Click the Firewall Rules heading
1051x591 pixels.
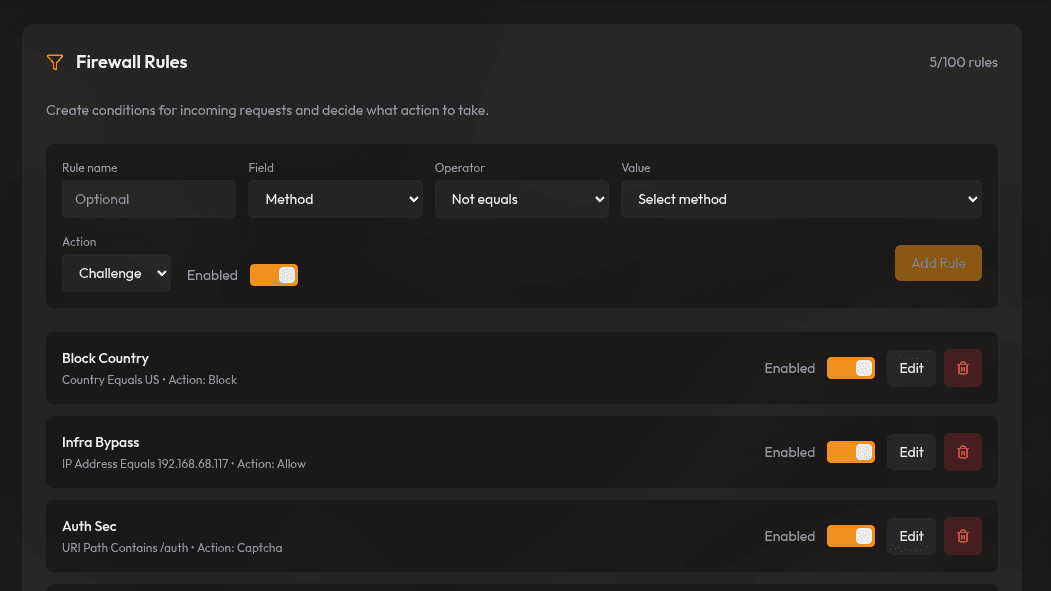pyautogui.click(x=131, y=61)
